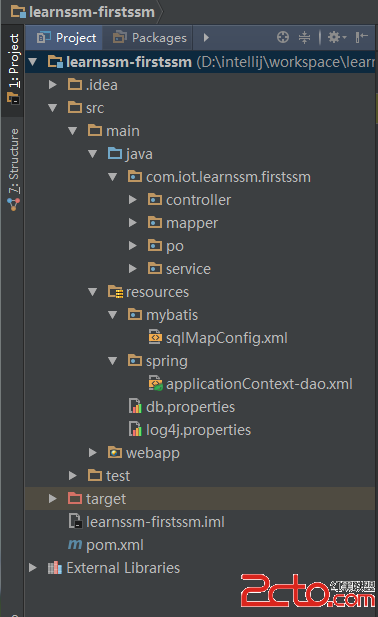Select log4j.properties file

[190, 430]
